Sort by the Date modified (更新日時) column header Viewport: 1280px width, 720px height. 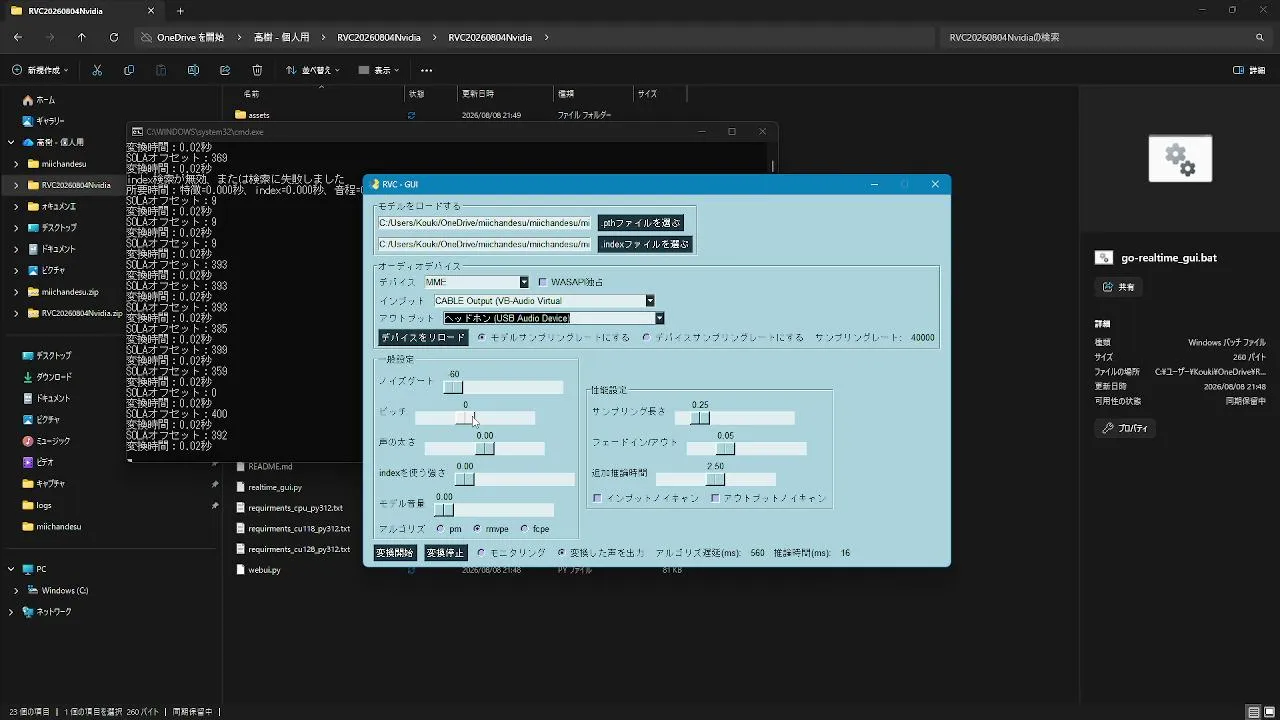click(478, 93)
